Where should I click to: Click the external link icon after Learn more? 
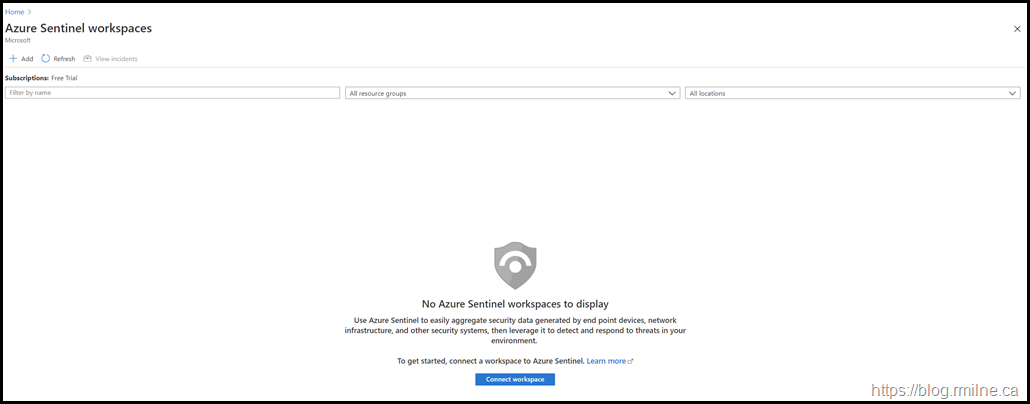pos(631,361)
